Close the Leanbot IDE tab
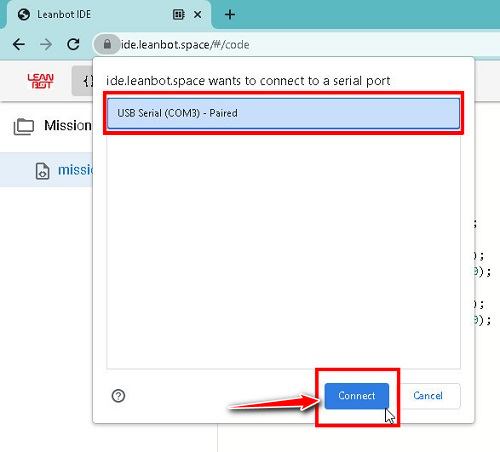The height and width of the screenshot is (452, 500). (x=197, y=14)
